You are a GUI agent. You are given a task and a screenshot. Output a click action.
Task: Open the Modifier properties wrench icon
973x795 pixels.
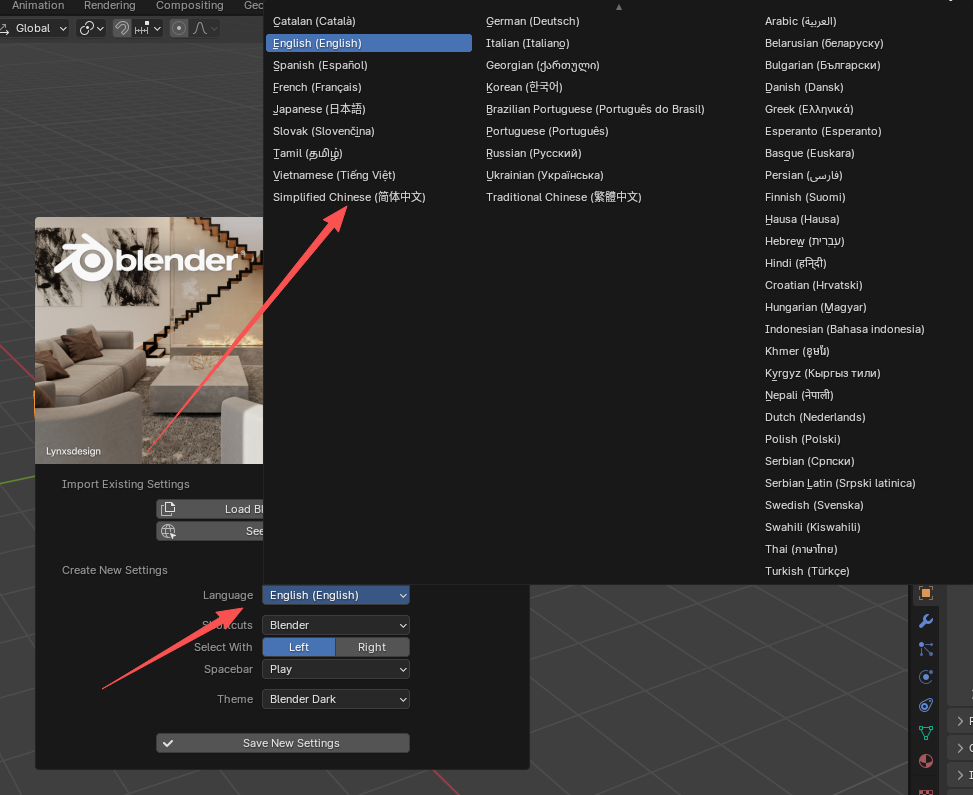pos(925,621)
